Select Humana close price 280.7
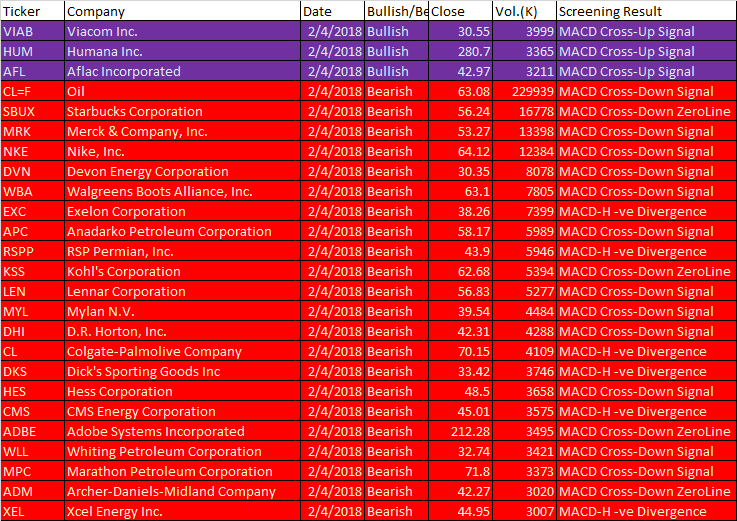The height and width of the screenshot is (521, 737). point(461,51)
